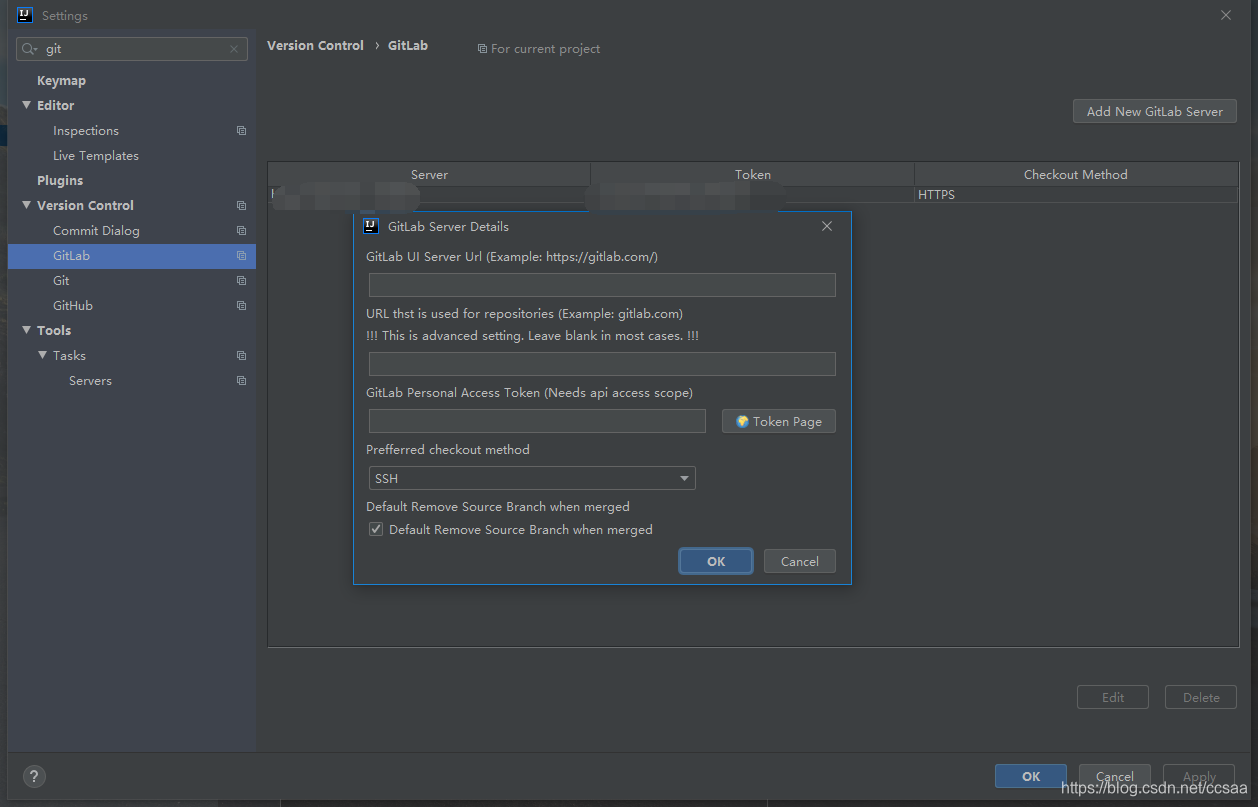This screenshot has height=807, width=1258.
Task: Click project-scope icon beside Servers row
Action: 241,381
